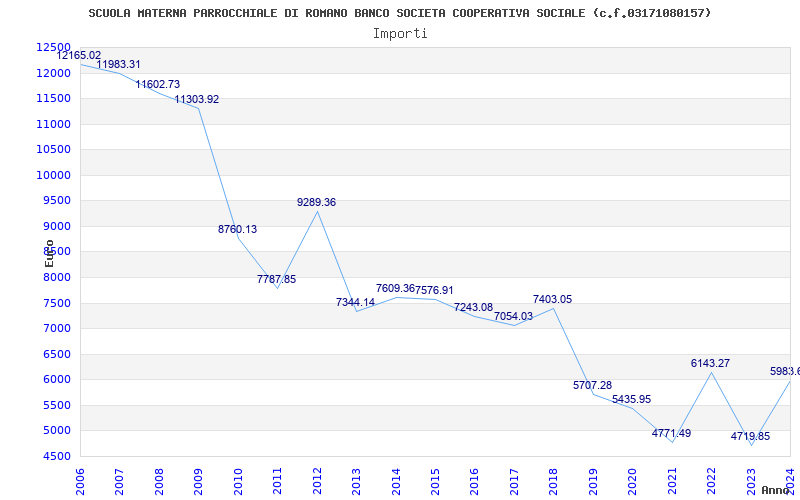Select data label 7787.85

pos(277,279)
